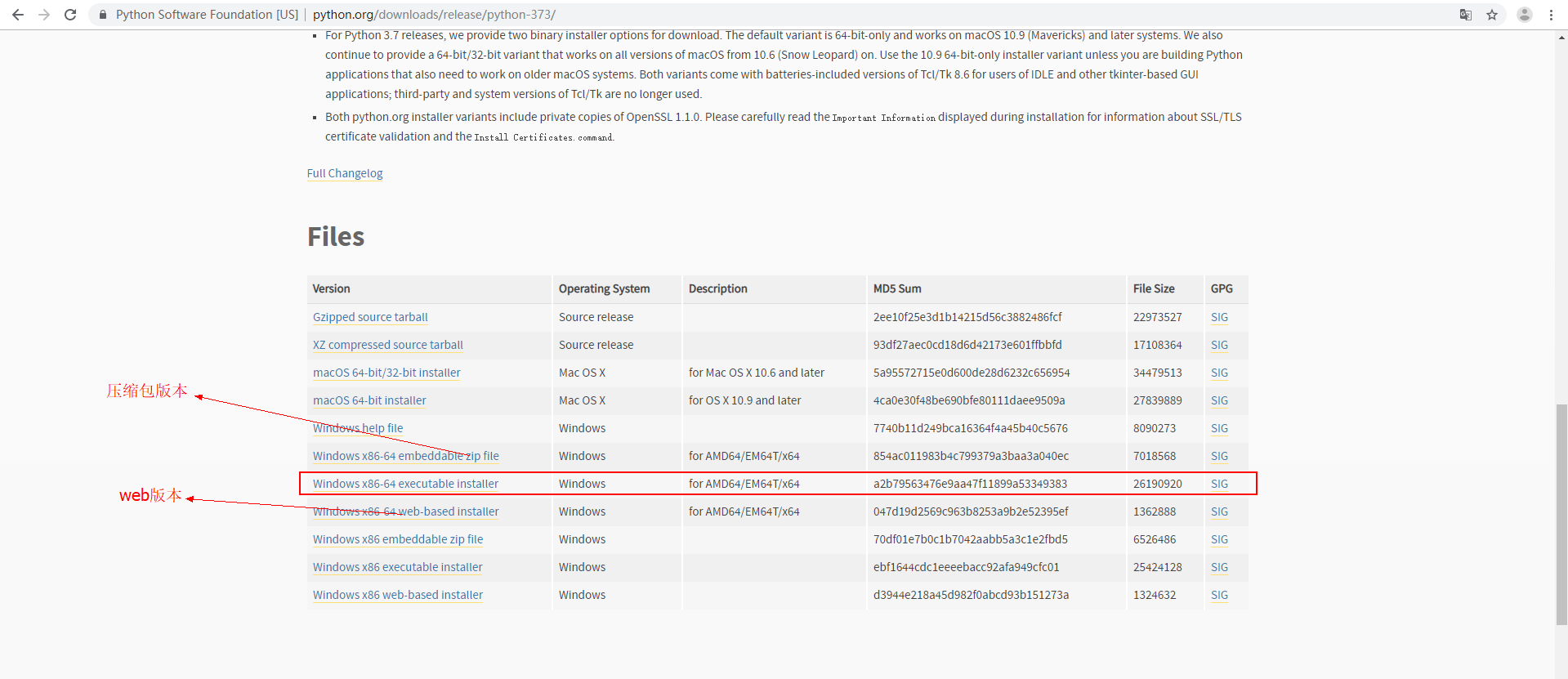Viewport: 1568px width, 679px height.
Task: Open the Full Changelog link
Action: click(x=345, y=173)
